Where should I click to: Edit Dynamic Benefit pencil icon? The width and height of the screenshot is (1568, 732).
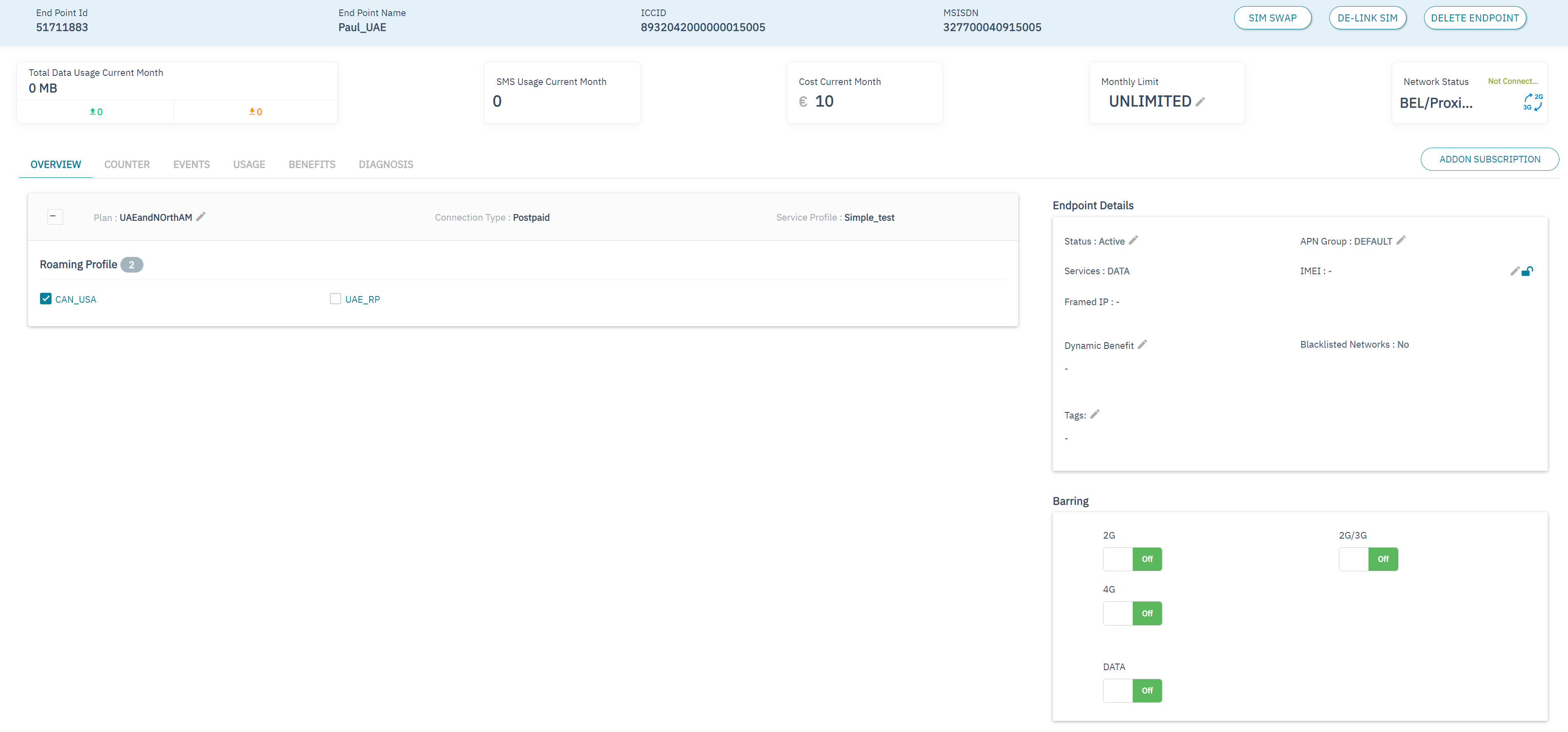point(1142,345)
